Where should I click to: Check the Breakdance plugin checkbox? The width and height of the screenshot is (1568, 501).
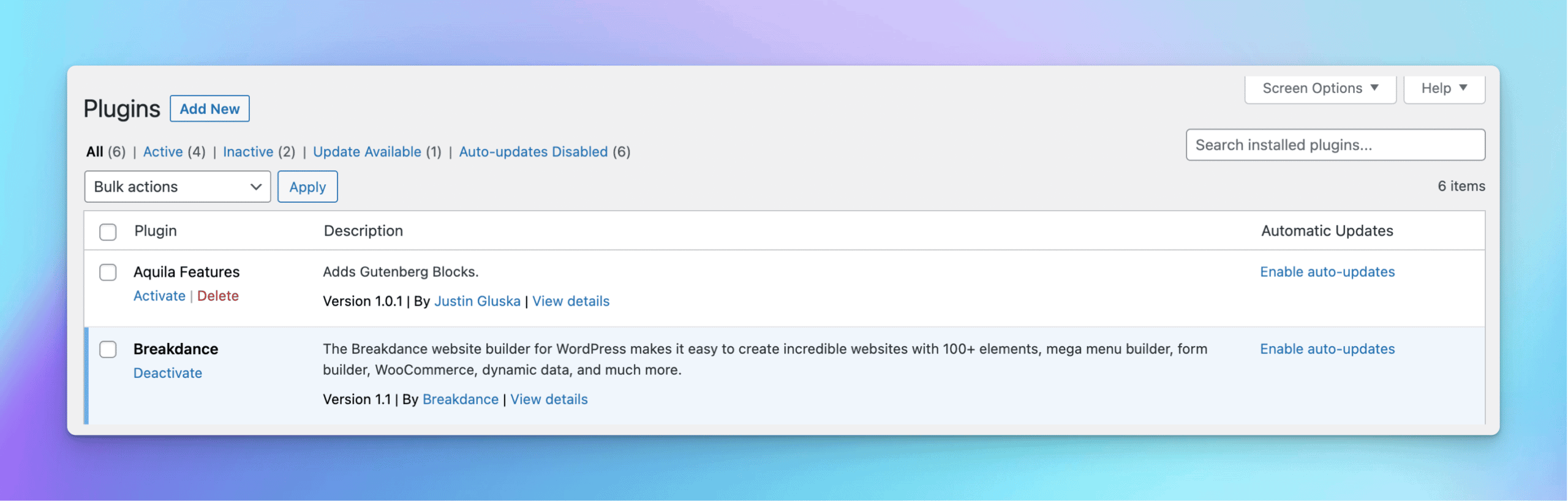[x=108, y=350]
